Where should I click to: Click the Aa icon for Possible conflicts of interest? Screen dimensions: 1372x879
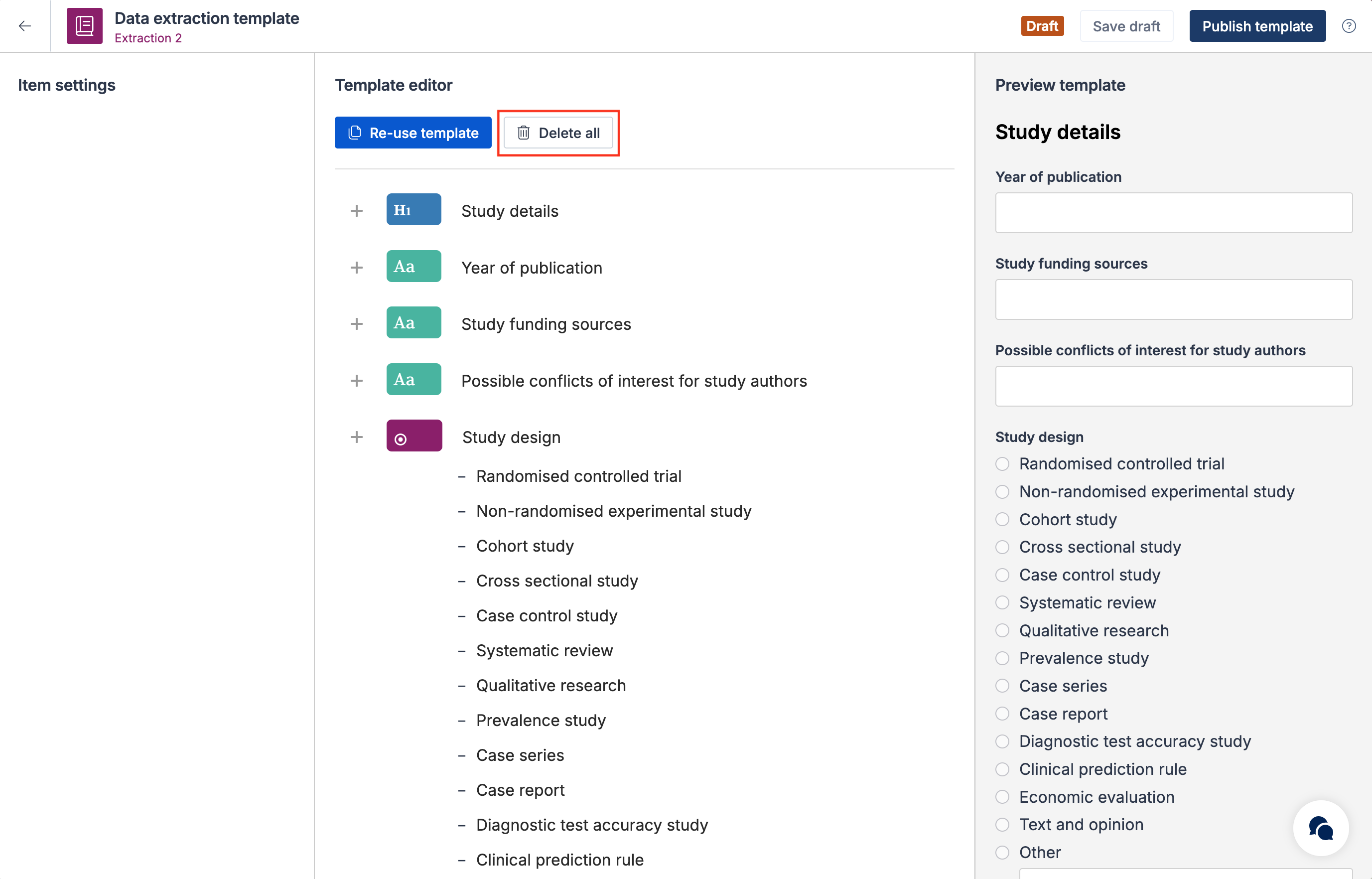tap(413, 379)
